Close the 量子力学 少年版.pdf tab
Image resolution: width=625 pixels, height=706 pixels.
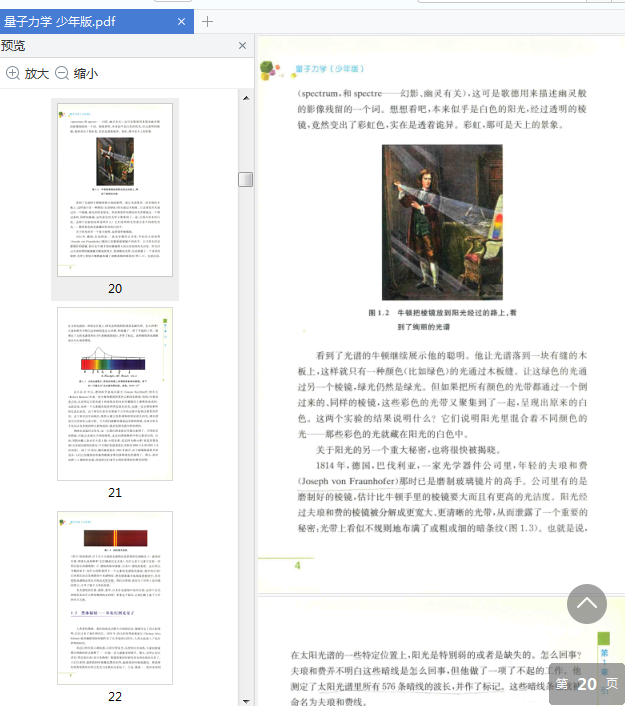click(181, 22)
